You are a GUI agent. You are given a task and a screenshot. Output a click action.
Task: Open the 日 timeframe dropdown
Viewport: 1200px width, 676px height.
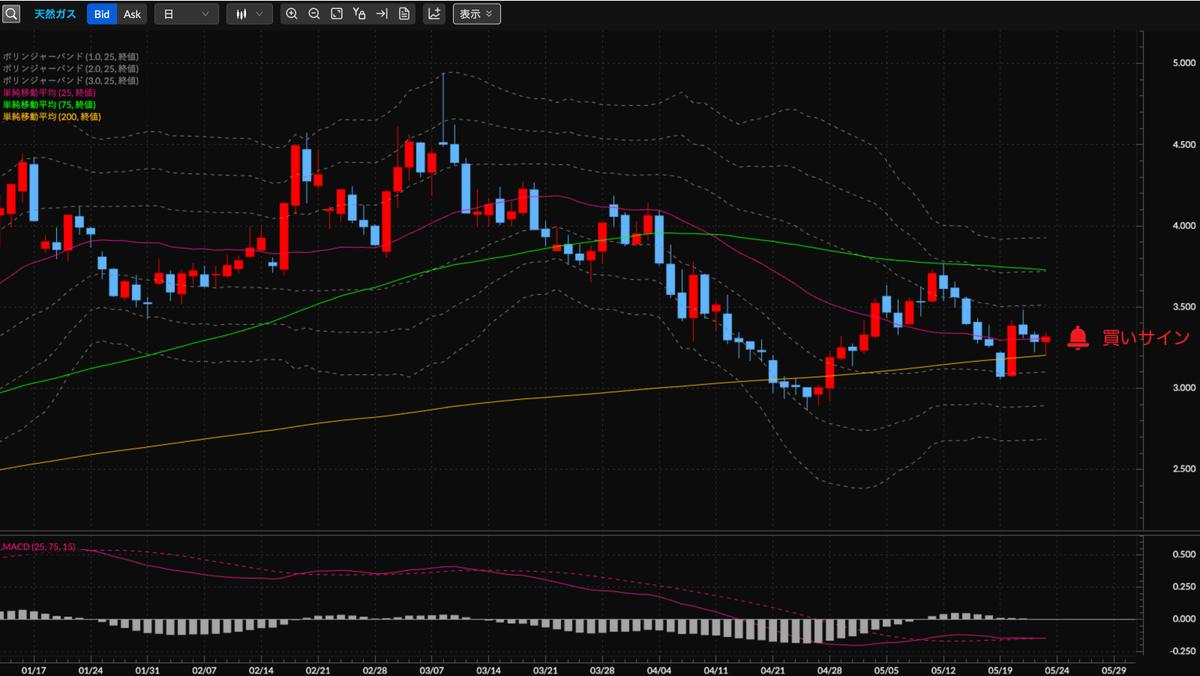click(x=187, y=14)
